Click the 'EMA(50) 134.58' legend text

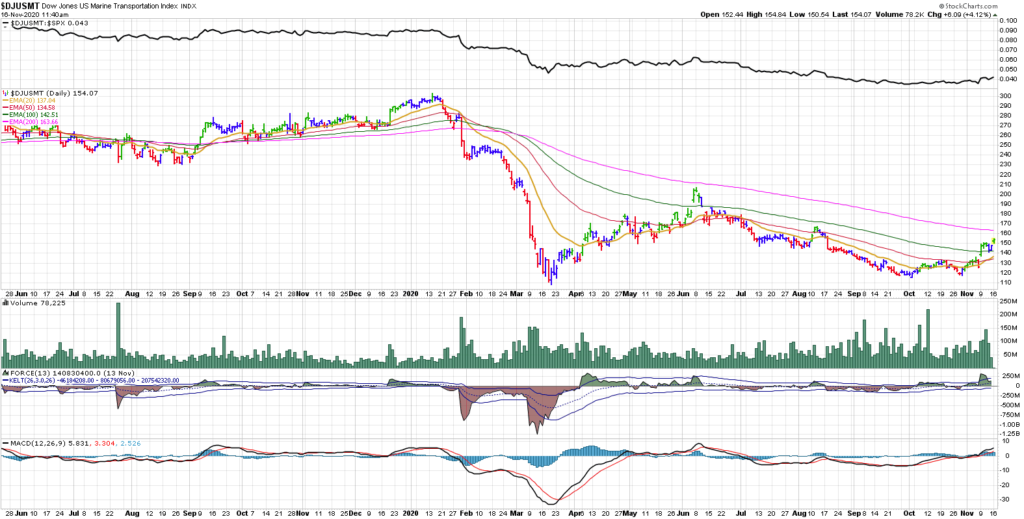(x=33, y=107)
